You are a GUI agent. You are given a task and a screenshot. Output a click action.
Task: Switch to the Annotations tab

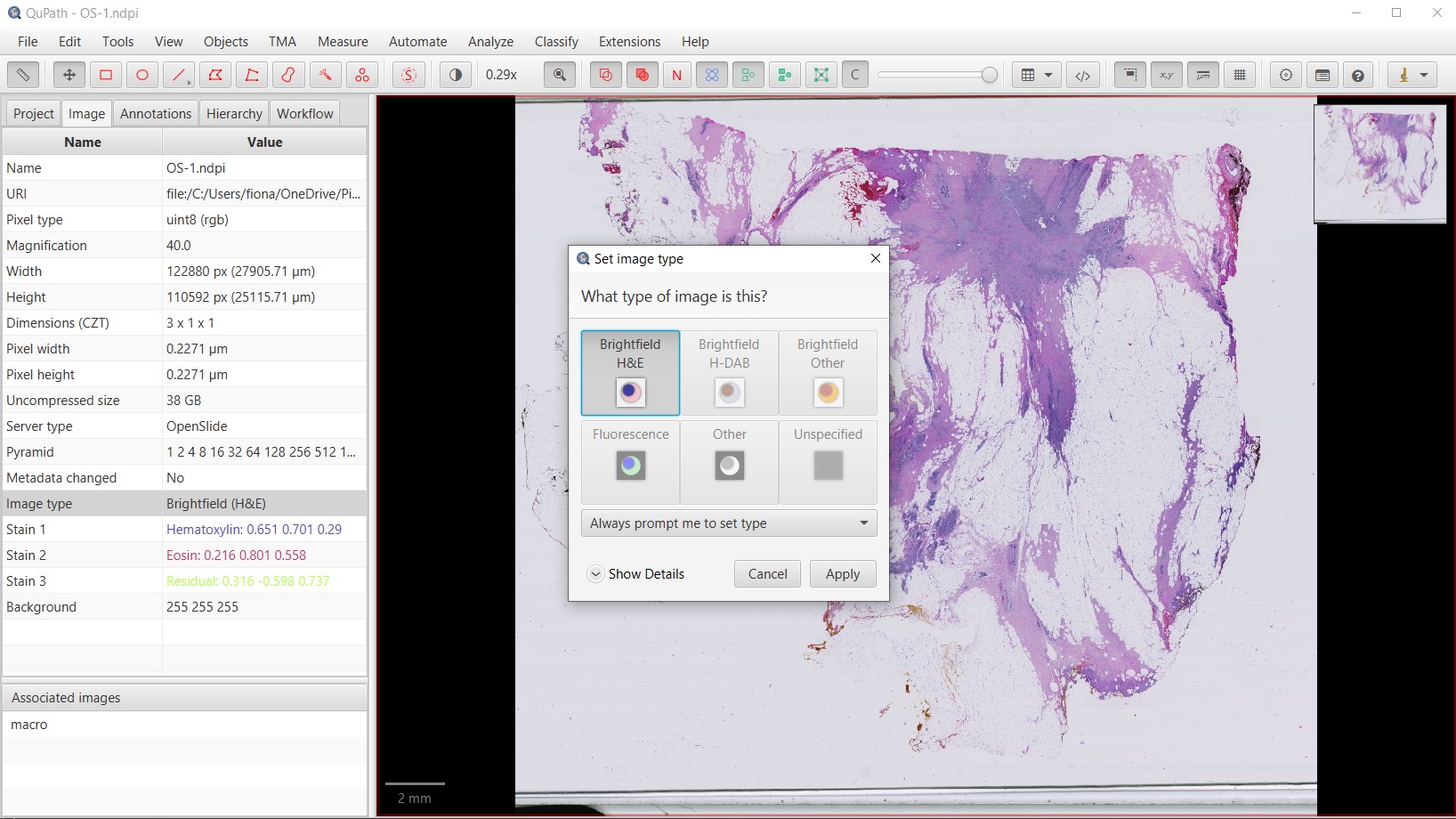[x=156, y=114]
